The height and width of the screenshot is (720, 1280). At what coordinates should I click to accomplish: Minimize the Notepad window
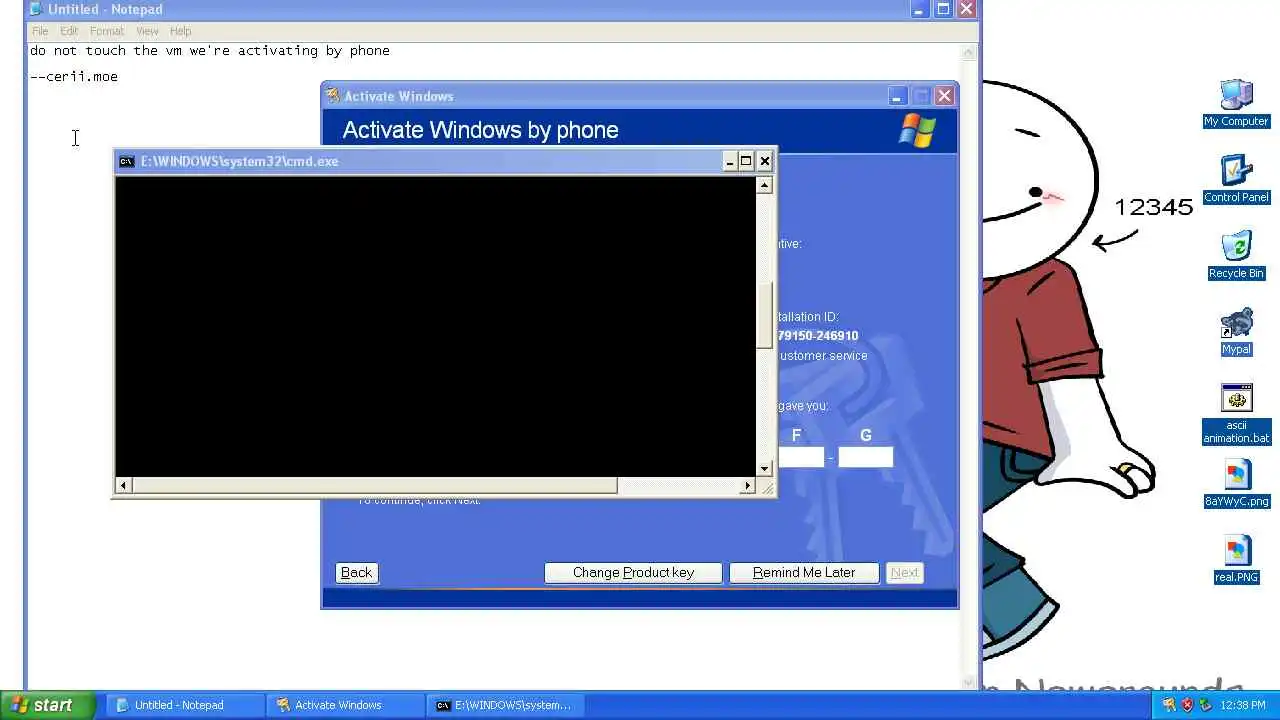[920, 9]
